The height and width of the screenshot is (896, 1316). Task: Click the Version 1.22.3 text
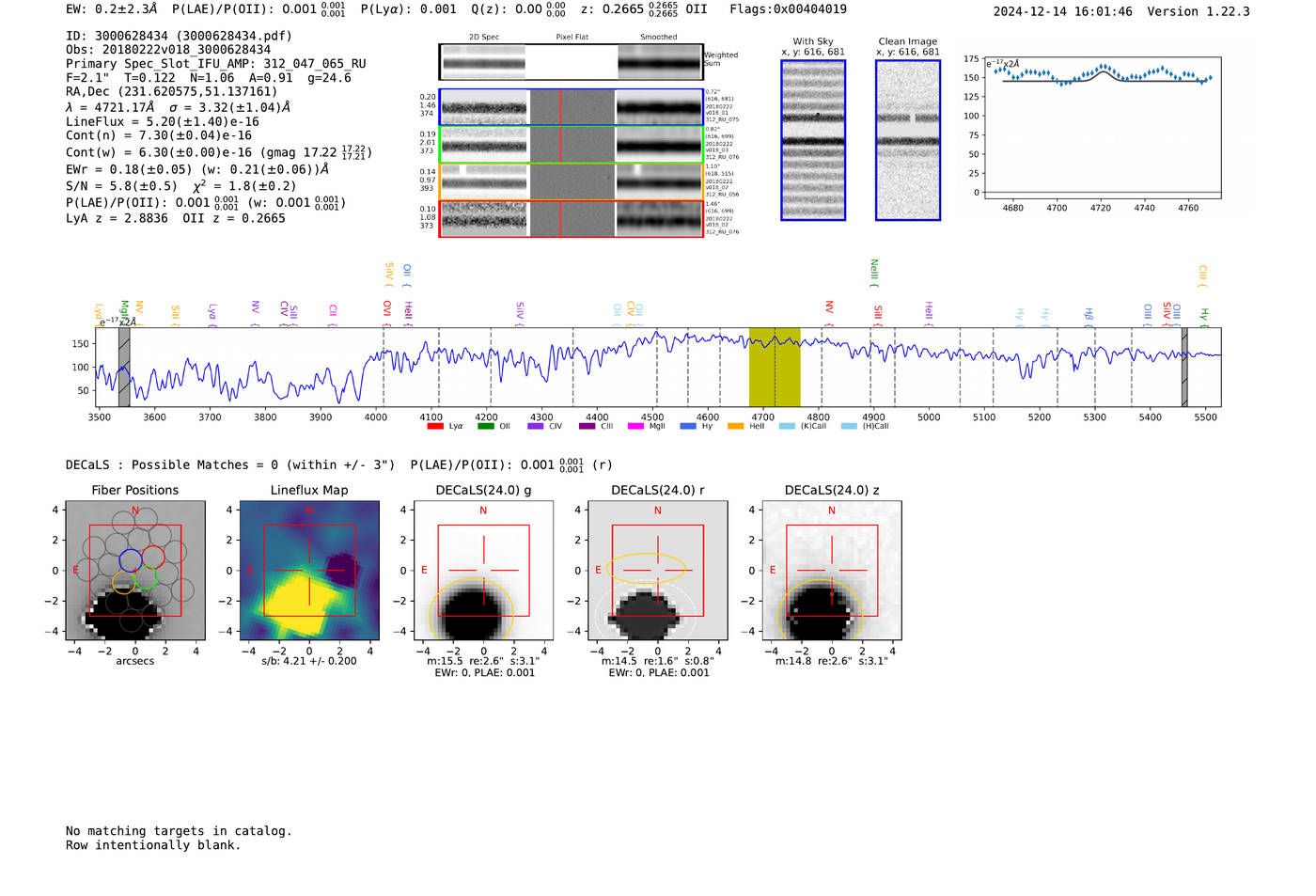coord(1212,11)
